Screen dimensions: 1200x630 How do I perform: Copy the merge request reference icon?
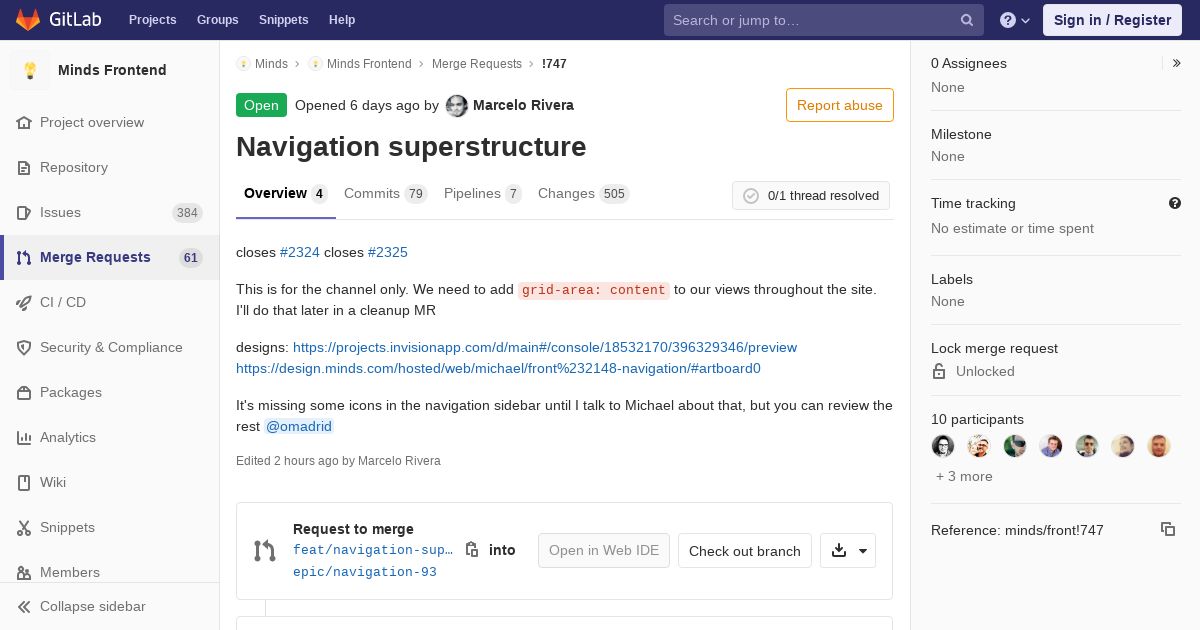(1168, 529)
